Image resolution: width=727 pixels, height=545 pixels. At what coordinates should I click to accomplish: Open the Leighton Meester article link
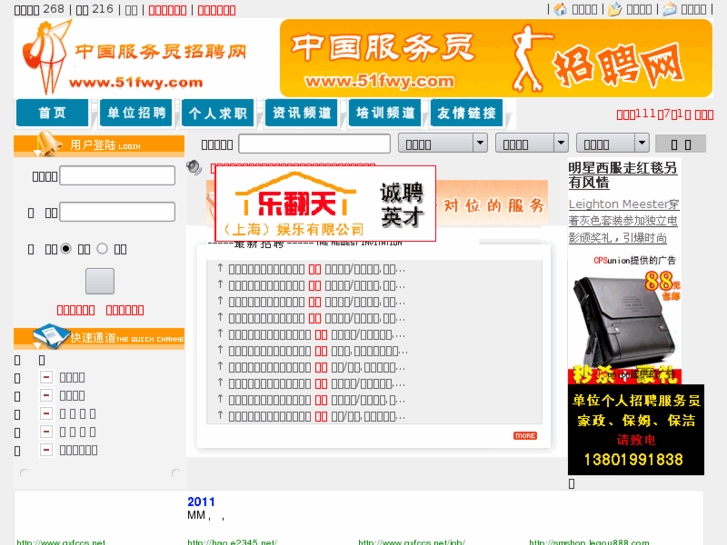tap(623, 221)
